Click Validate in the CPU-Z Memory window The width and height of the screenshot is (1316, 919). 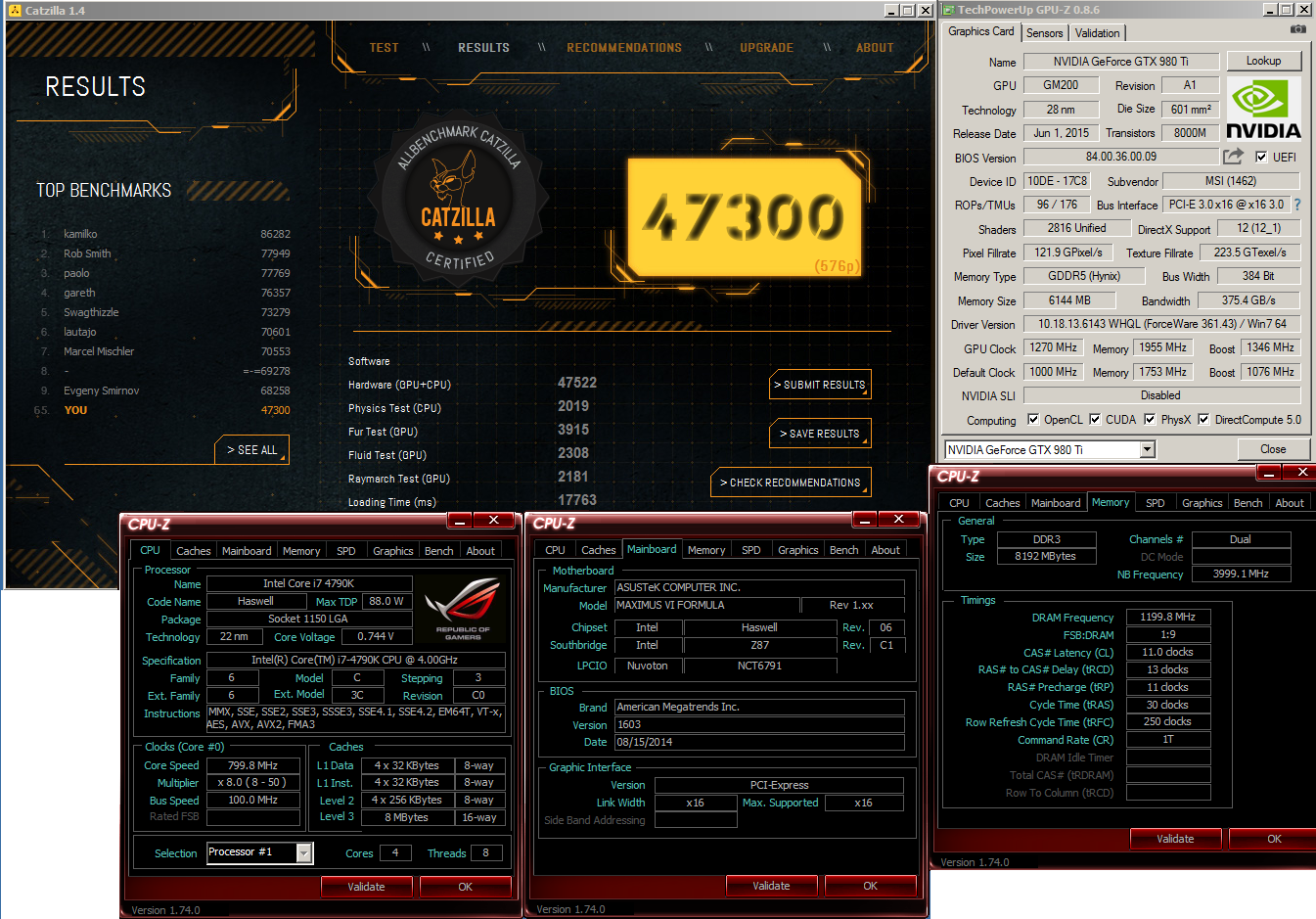pos(1175,839)
